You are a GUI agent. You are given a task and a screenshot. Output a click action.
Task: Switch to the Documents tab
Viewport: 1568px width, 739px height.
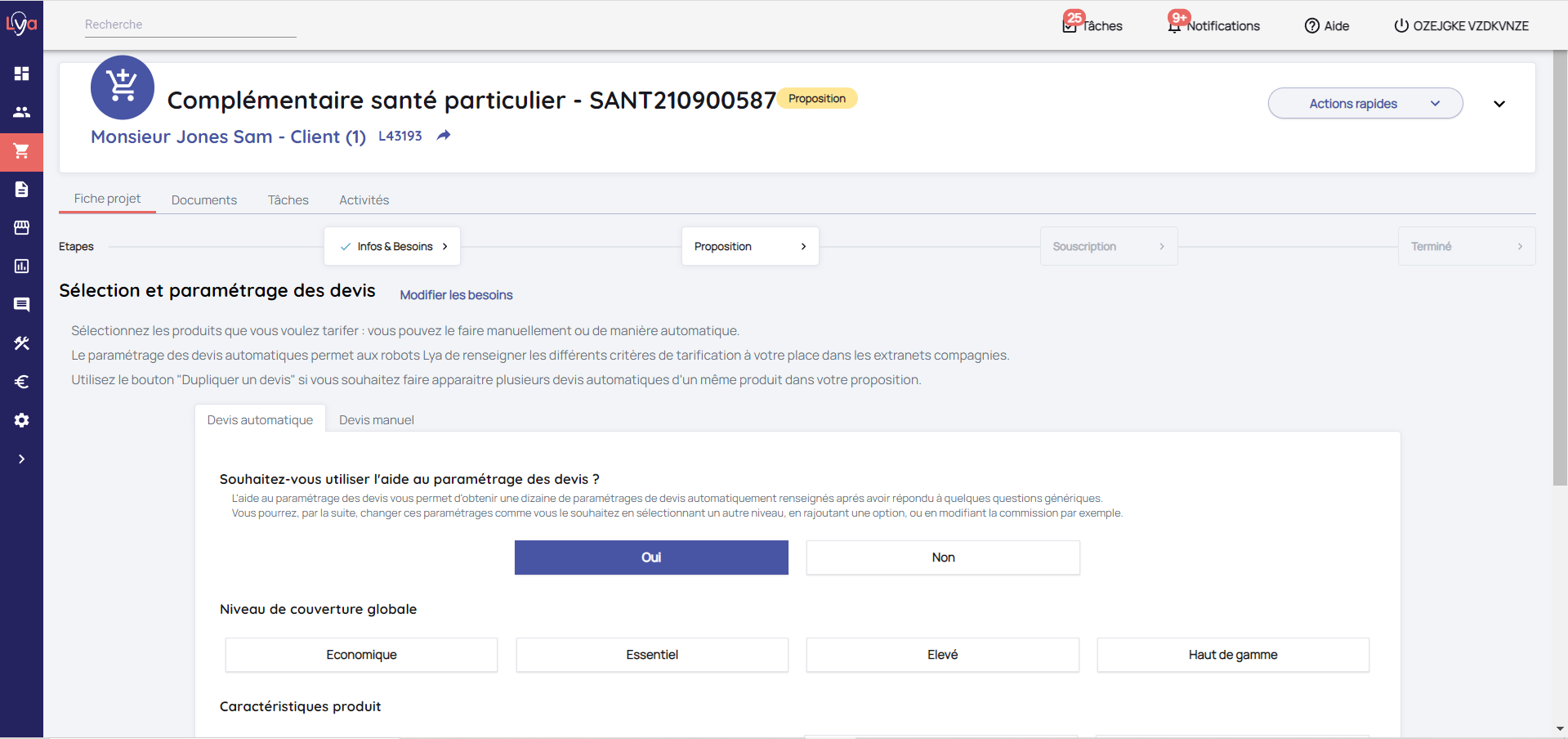[x=204, y=200]
